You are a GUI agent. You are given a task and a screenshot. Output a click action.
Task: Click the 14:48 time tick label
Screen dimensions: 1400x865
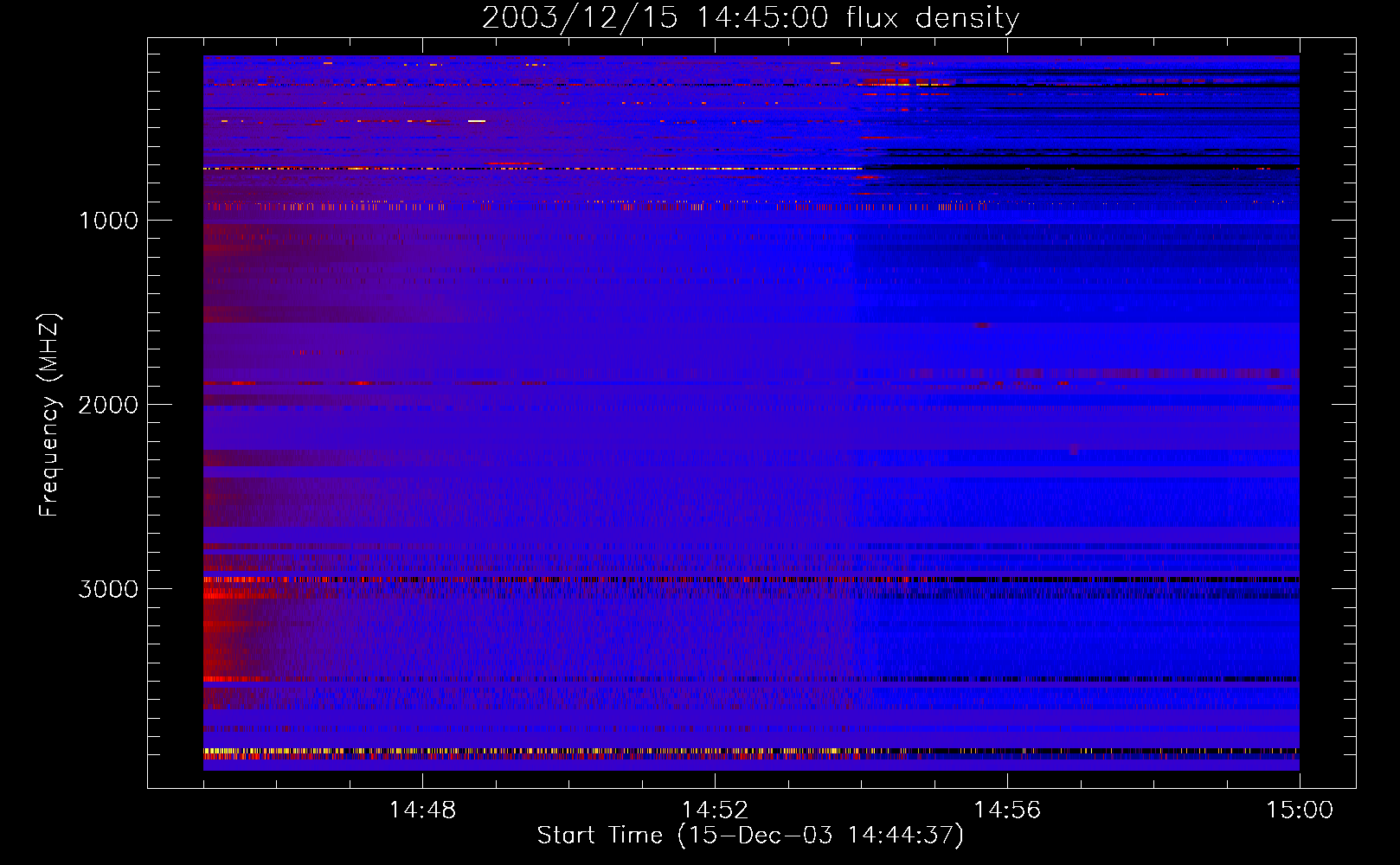[x=422, y=811]
